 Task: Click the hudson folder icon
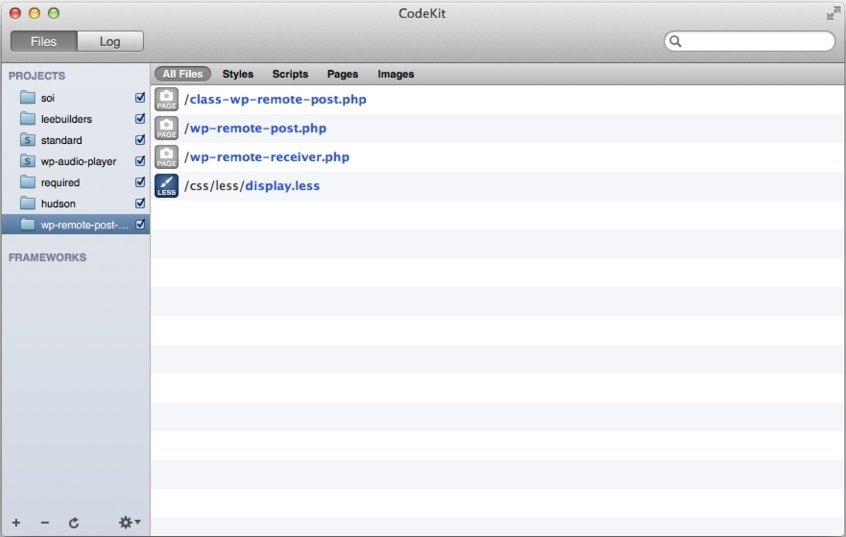(x=28, y=203)
